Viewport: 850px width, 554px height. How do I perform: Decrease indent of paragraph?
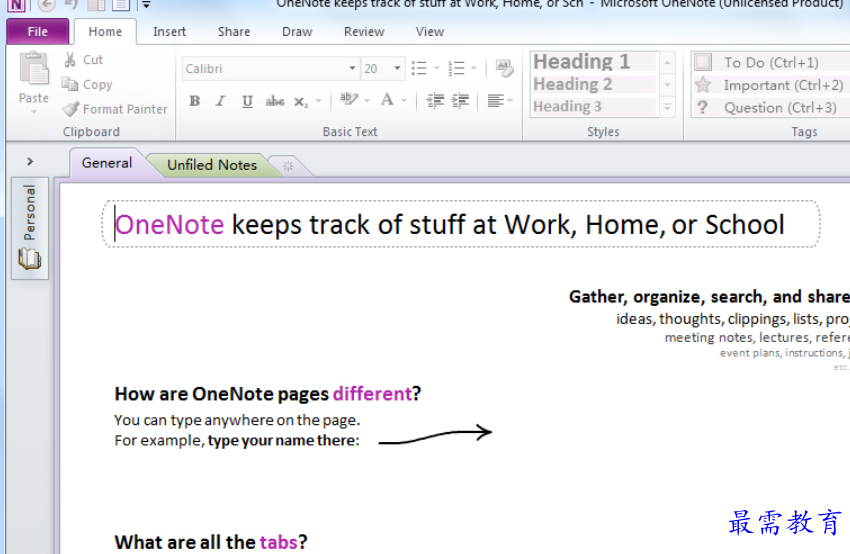tap(435, 101)
